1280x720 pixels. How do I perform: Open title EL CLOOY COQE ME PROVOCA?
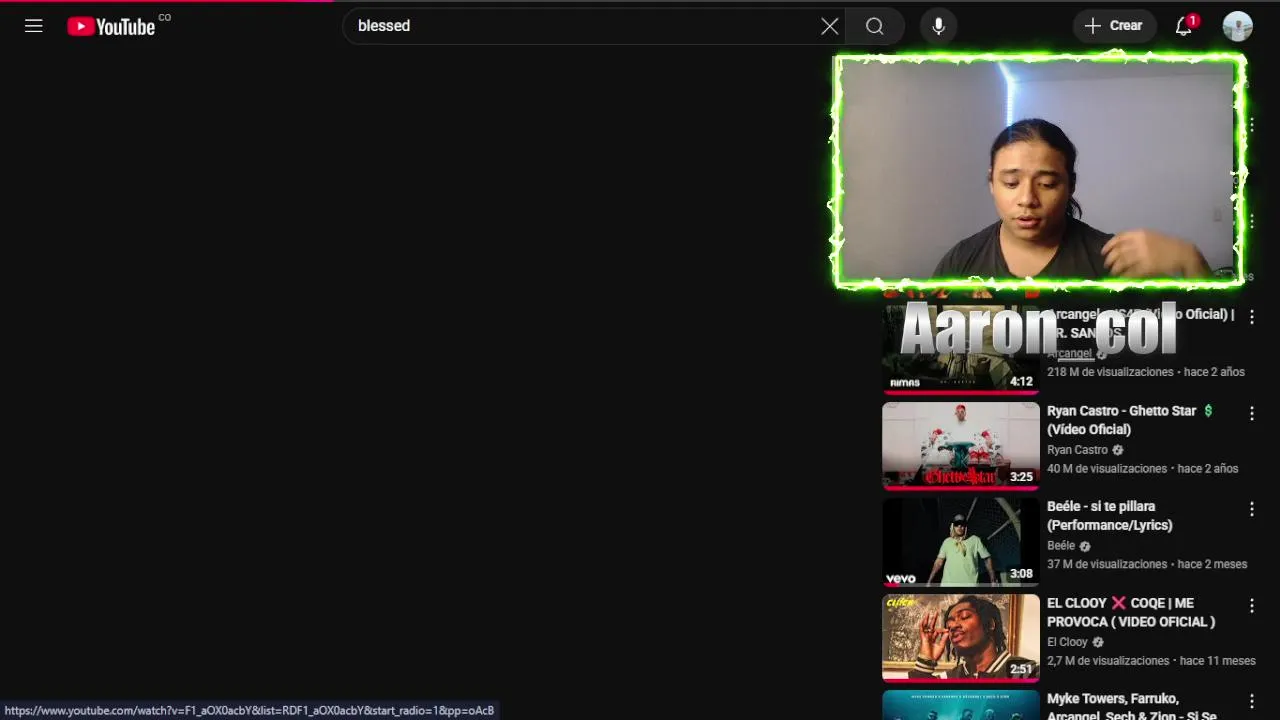pos(1130,612)
